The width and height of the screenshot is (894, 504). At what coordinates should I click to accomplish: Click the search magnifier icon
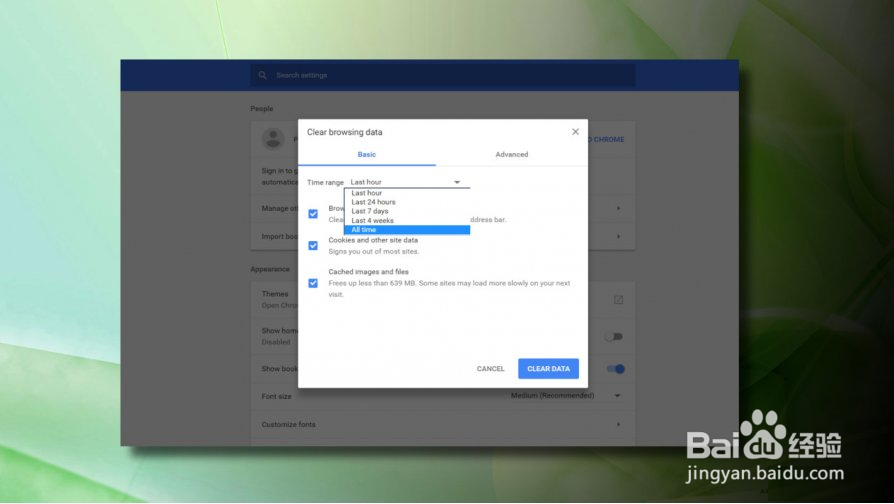point(262,75)
